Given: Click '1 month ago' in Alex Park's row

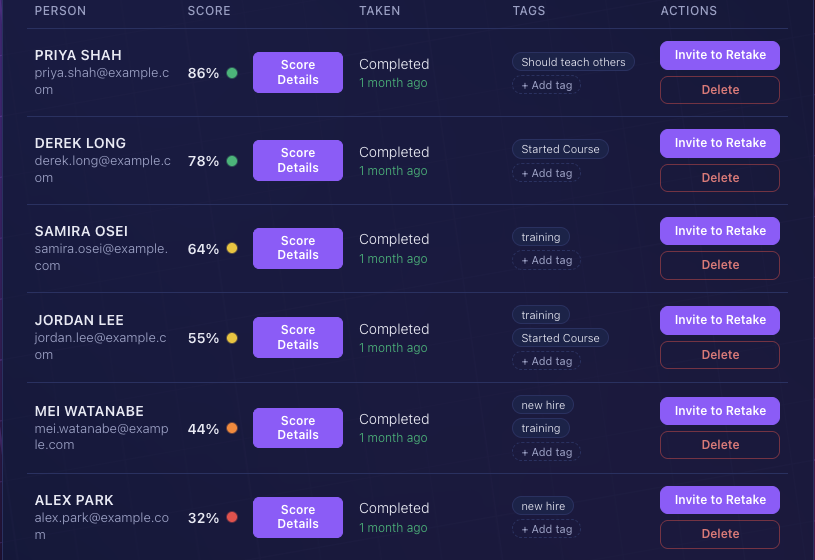Looking at the screenshot, I should pos(393,527).
